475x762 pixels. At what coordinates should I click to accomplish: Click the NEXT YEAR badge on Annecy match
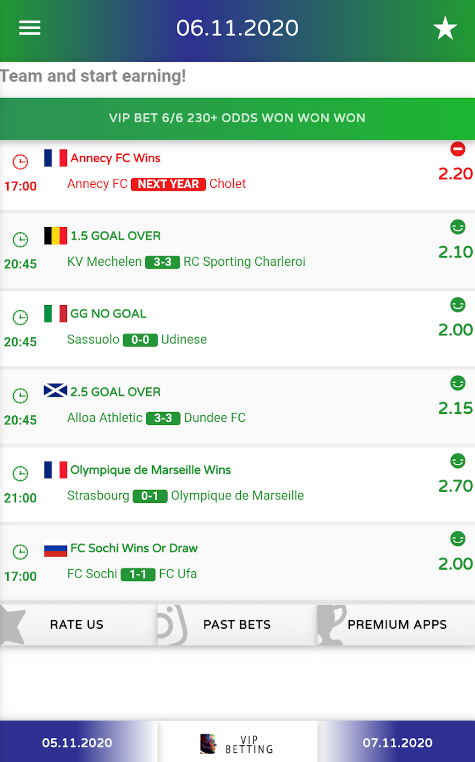[168, 184]
